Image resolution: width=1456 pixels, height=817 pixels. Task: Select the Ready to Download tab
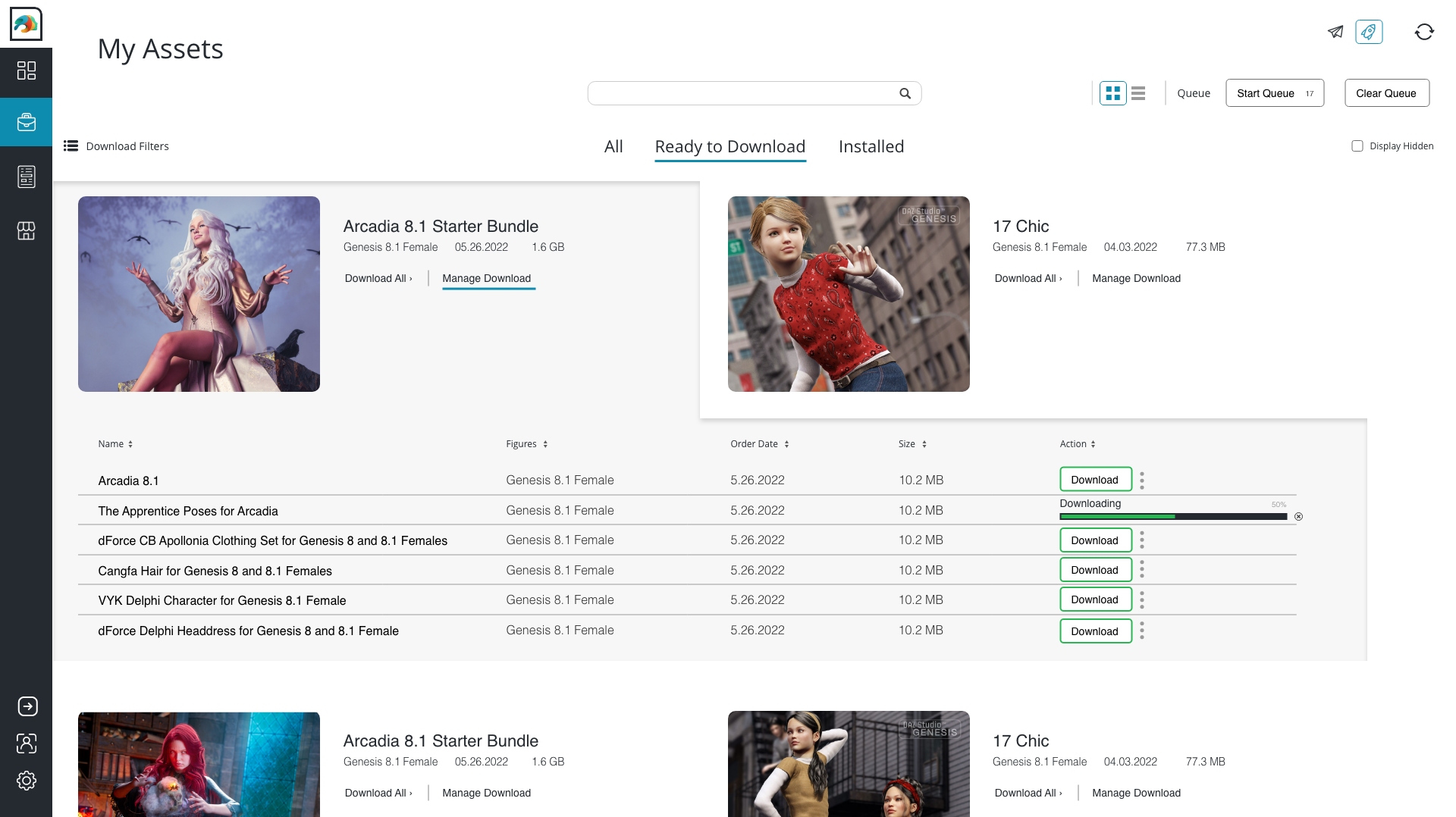(730, 147)
